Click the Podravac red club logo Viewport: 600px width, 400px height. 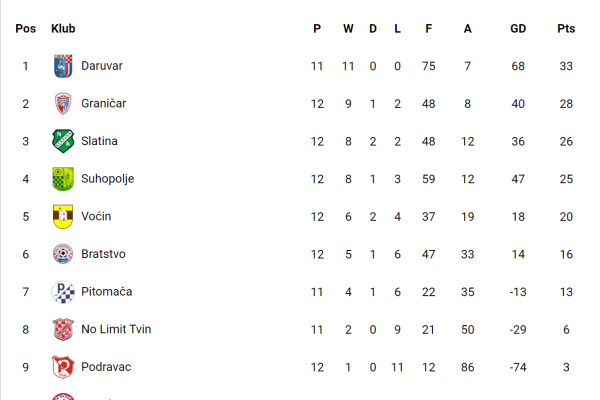pos(63,367)
